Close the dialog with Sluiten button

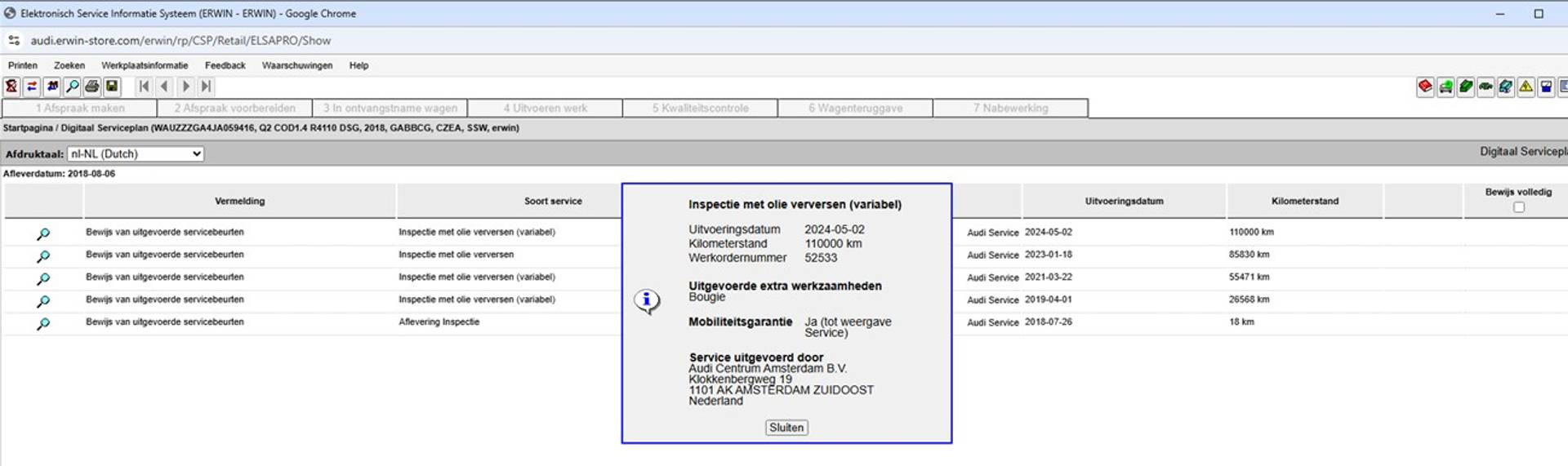click(x=786, y=428)
